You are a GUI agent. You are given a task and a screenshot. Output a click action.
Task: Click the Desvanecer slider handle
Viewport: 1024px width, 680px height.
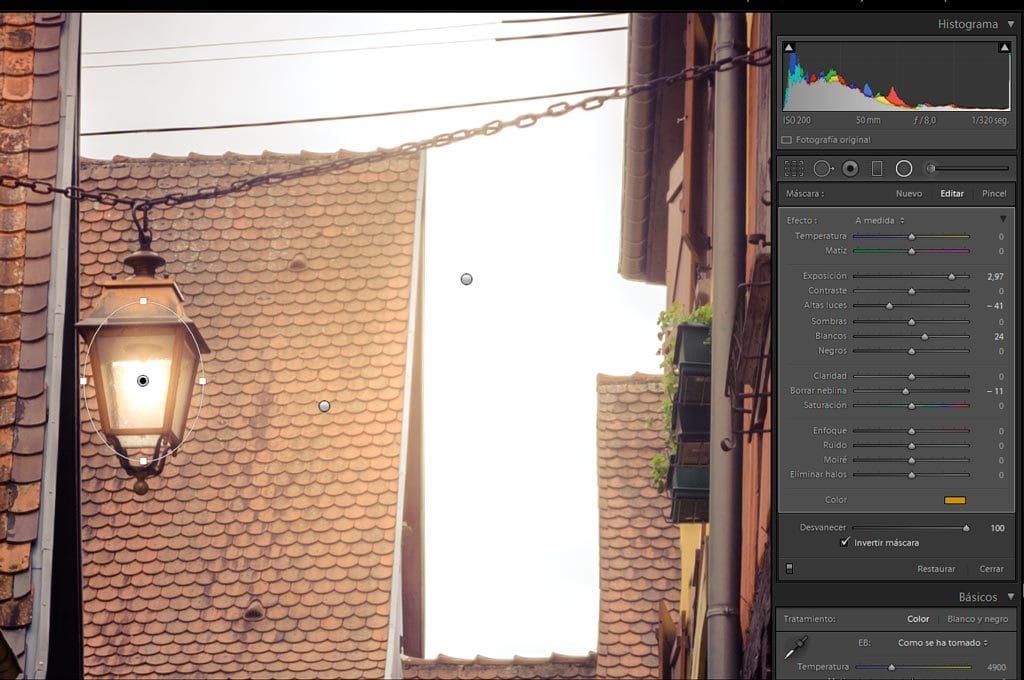(x=966, y=528)
